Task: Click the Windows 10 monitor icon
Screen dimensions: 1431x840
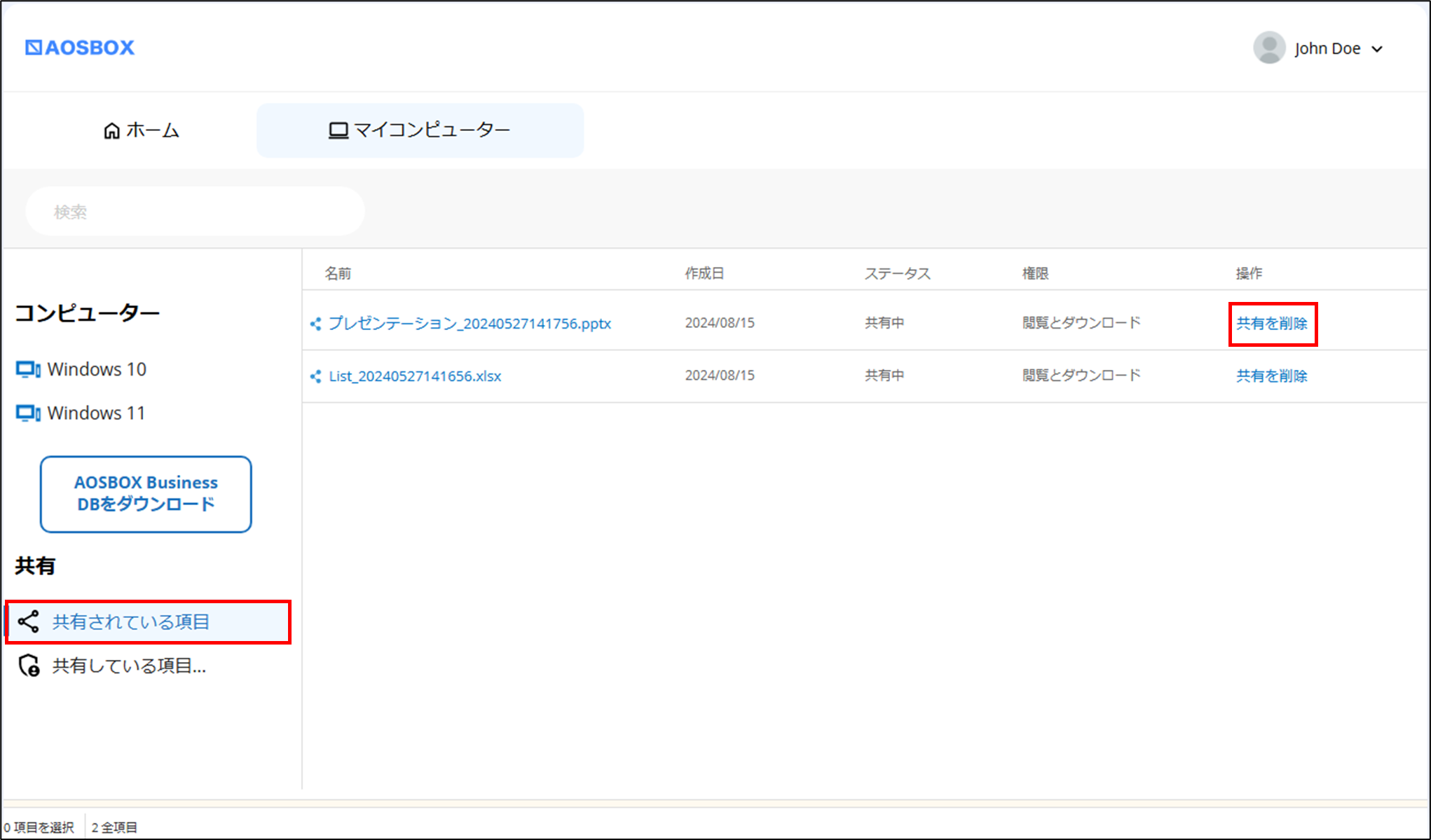Action: [x=28, y=369]
